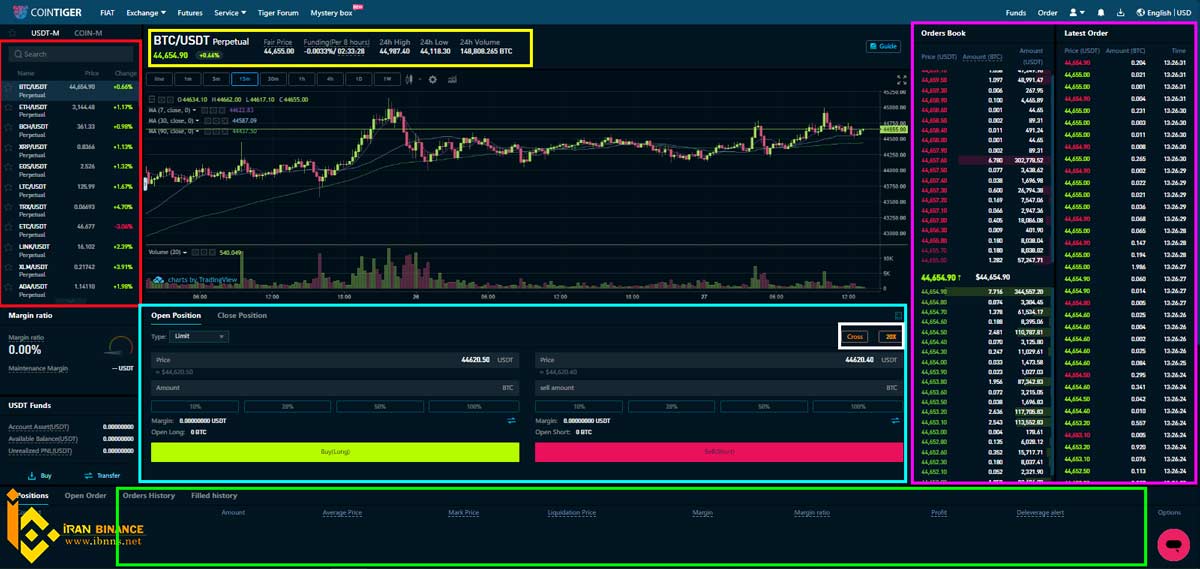Image resolution: width=1200 pixels, height=569 pixels.
Task: Open the notifications bell
Action: (x=1101, y=13)
